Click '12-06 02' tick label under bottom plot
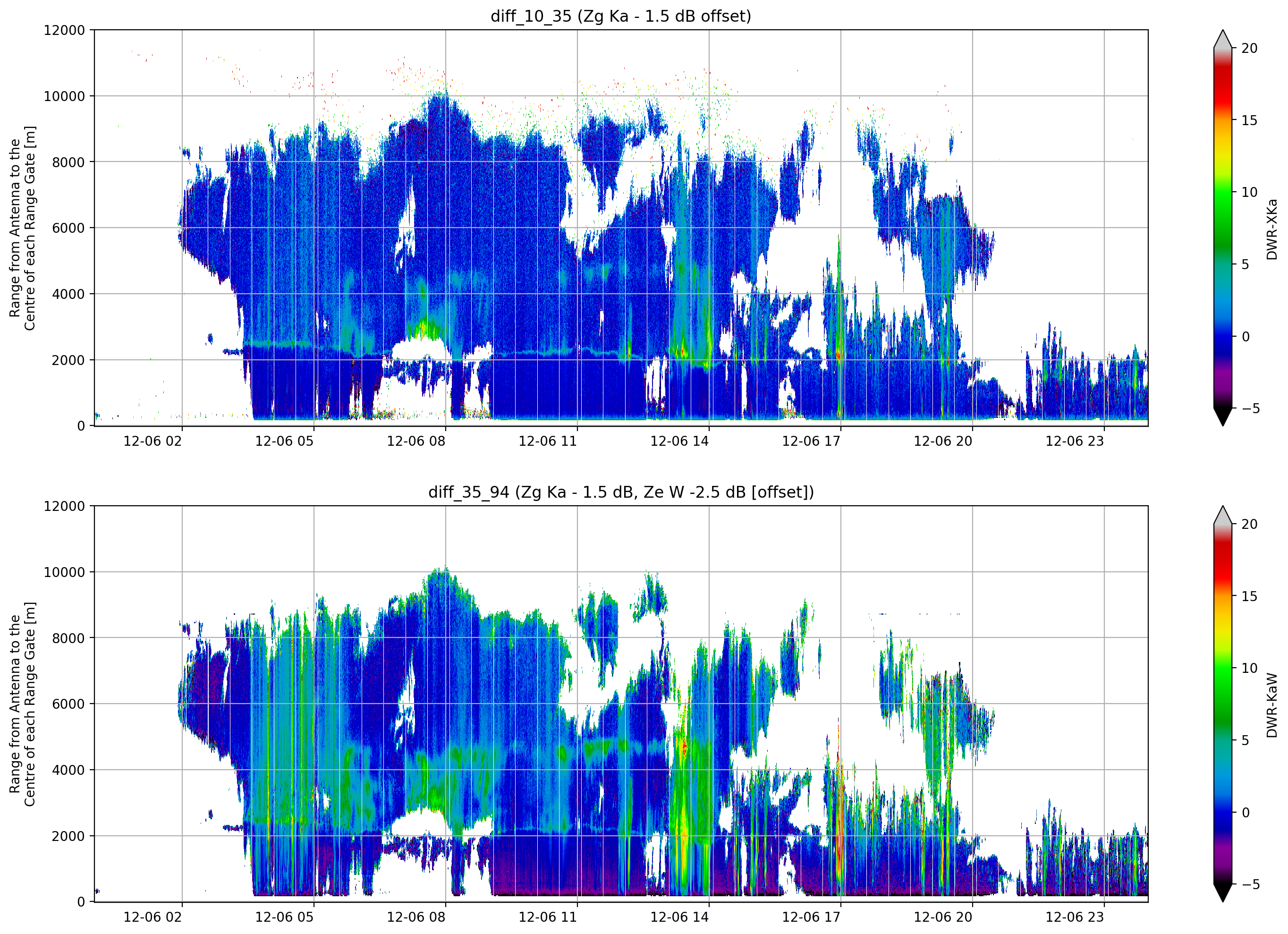1288x934 pixels. [153, 917]
